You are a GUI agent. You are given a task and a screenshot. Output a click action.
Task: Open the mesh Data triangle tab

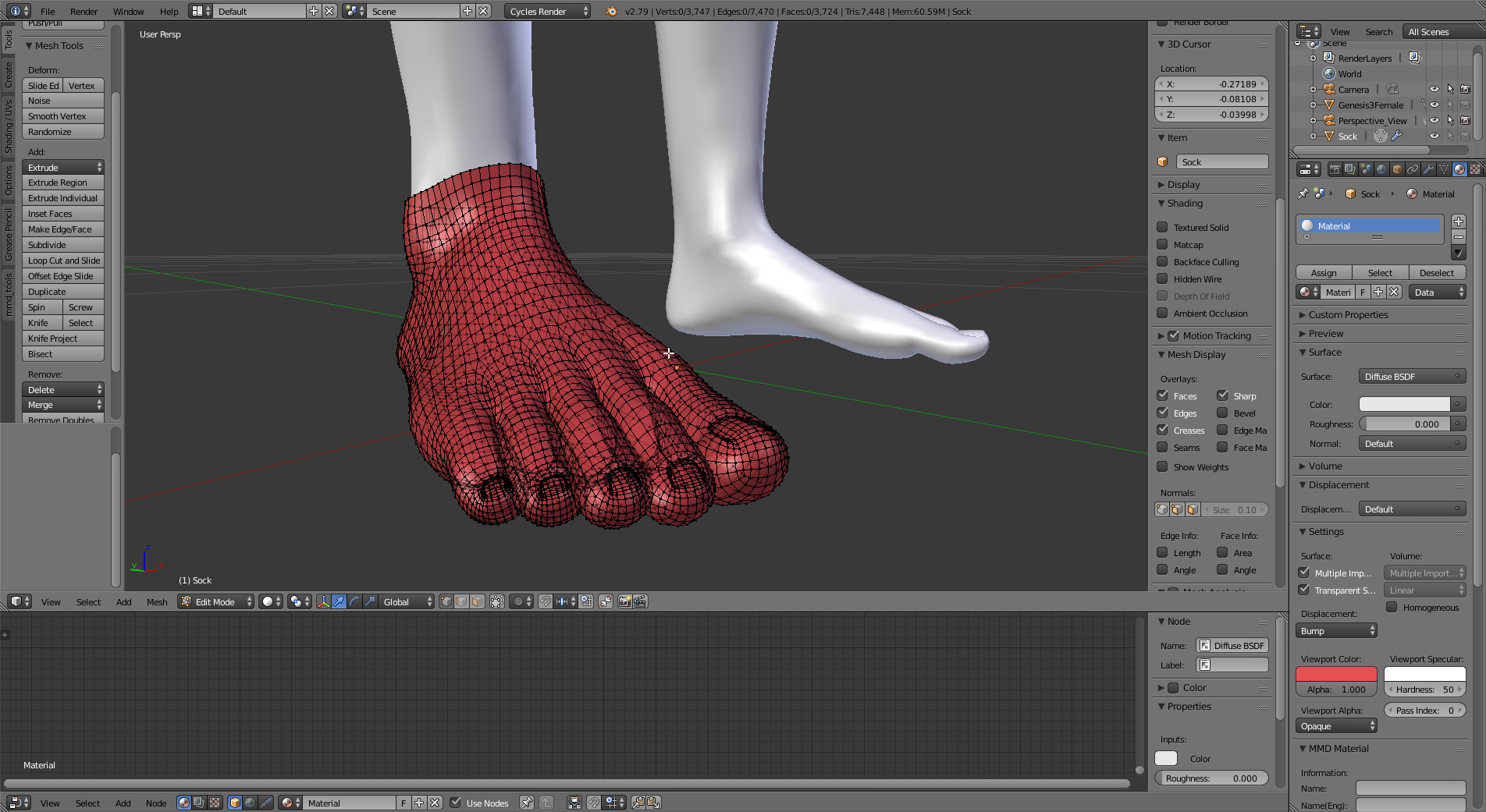[1444, 169]
